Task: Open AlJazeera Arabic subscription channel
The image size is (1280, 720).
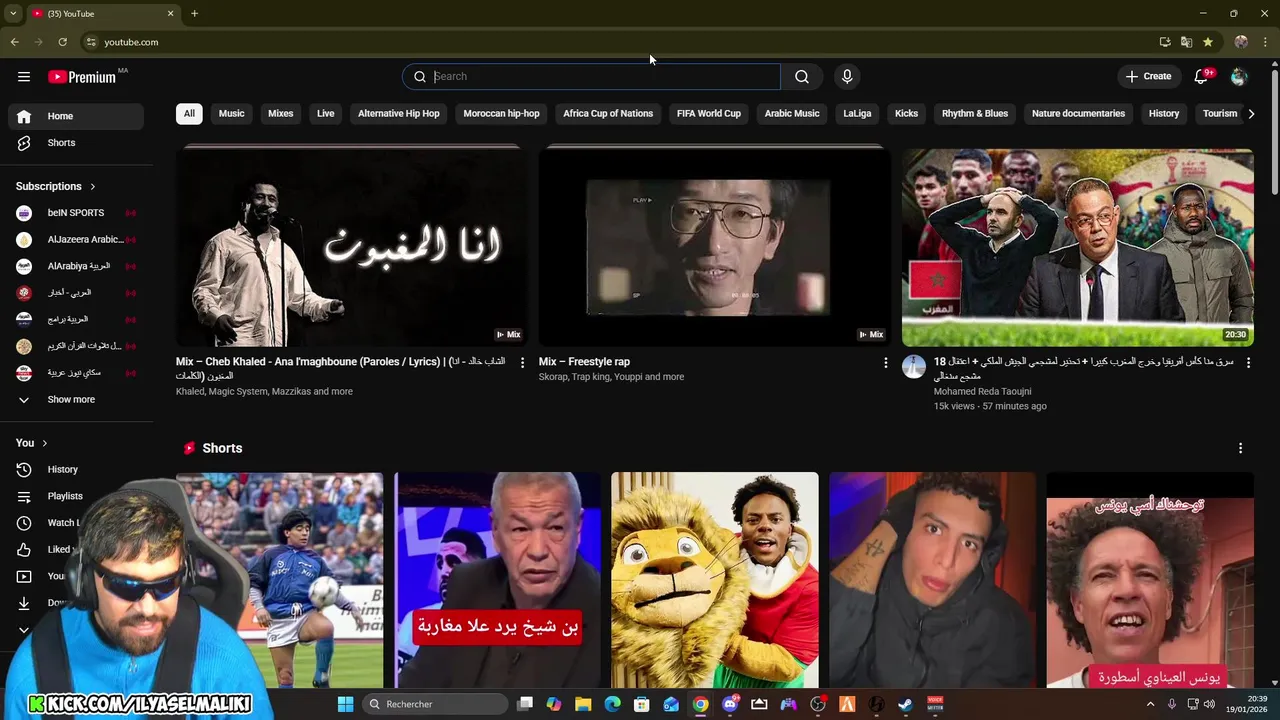Action: [x=76, y=239]
